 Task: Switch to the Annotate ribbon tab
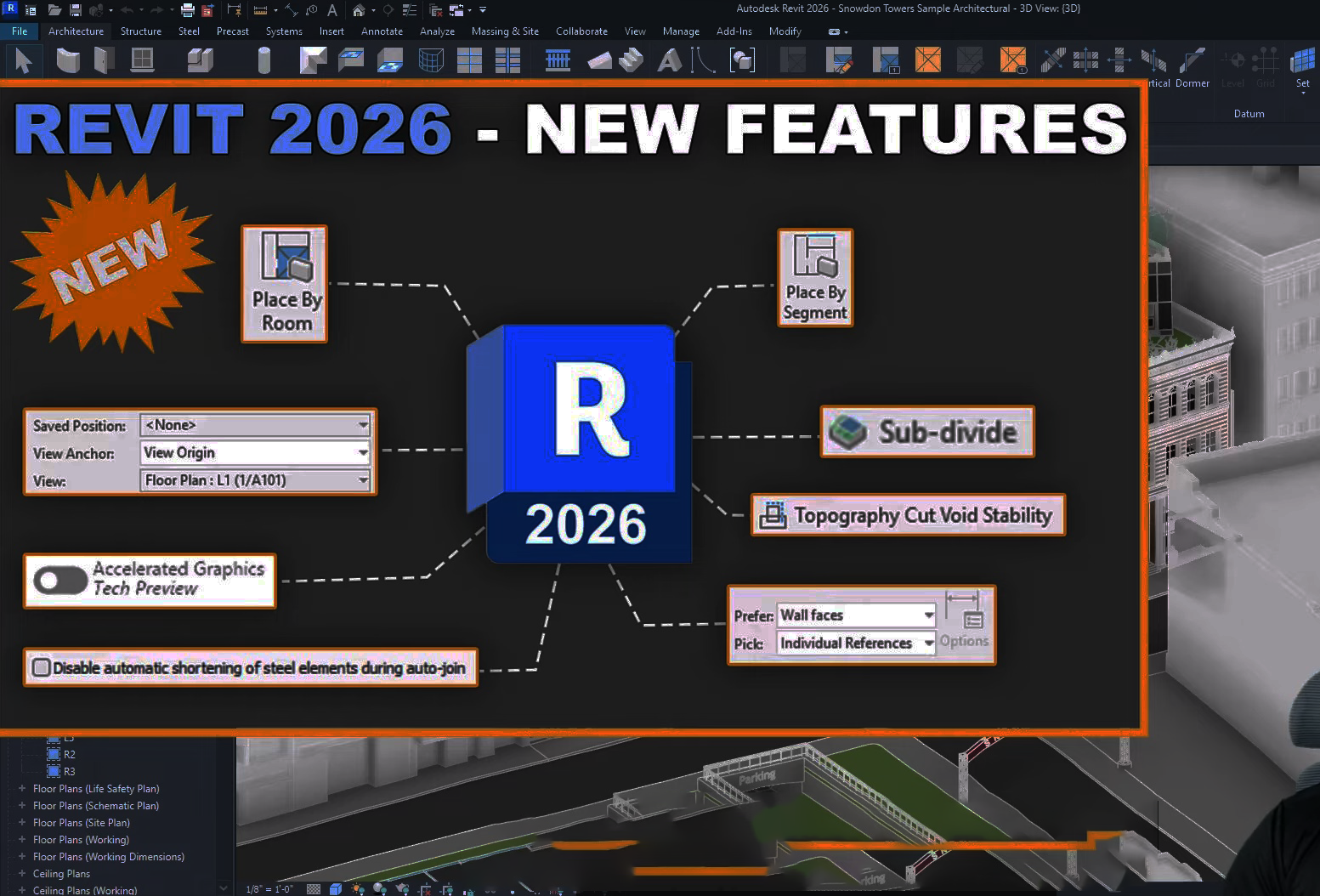382,31
